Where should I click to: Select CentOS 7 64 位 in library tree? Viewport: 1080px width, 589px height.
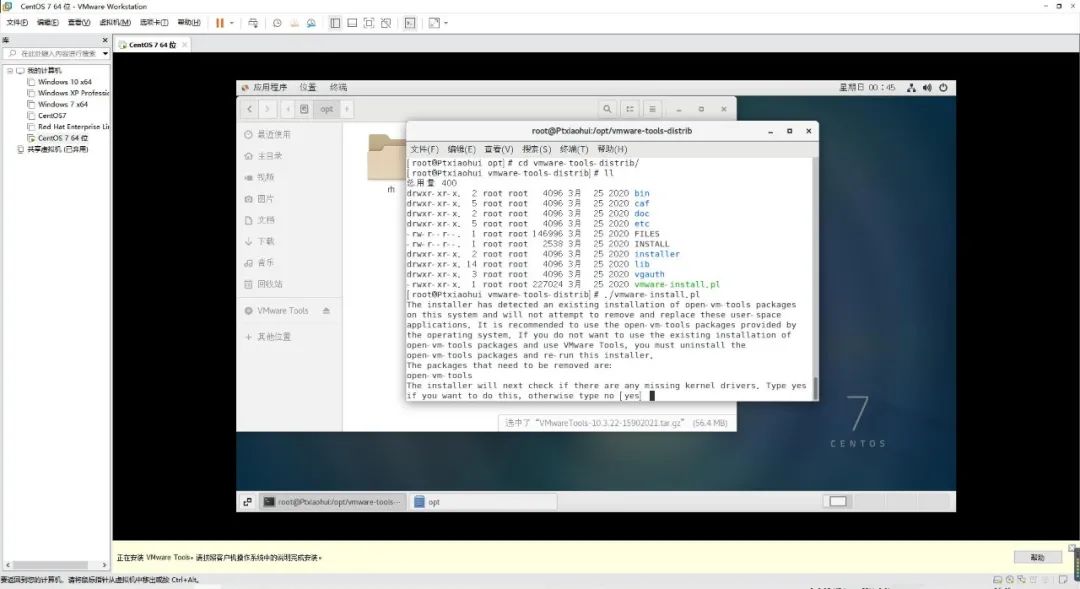coord(63,138)
